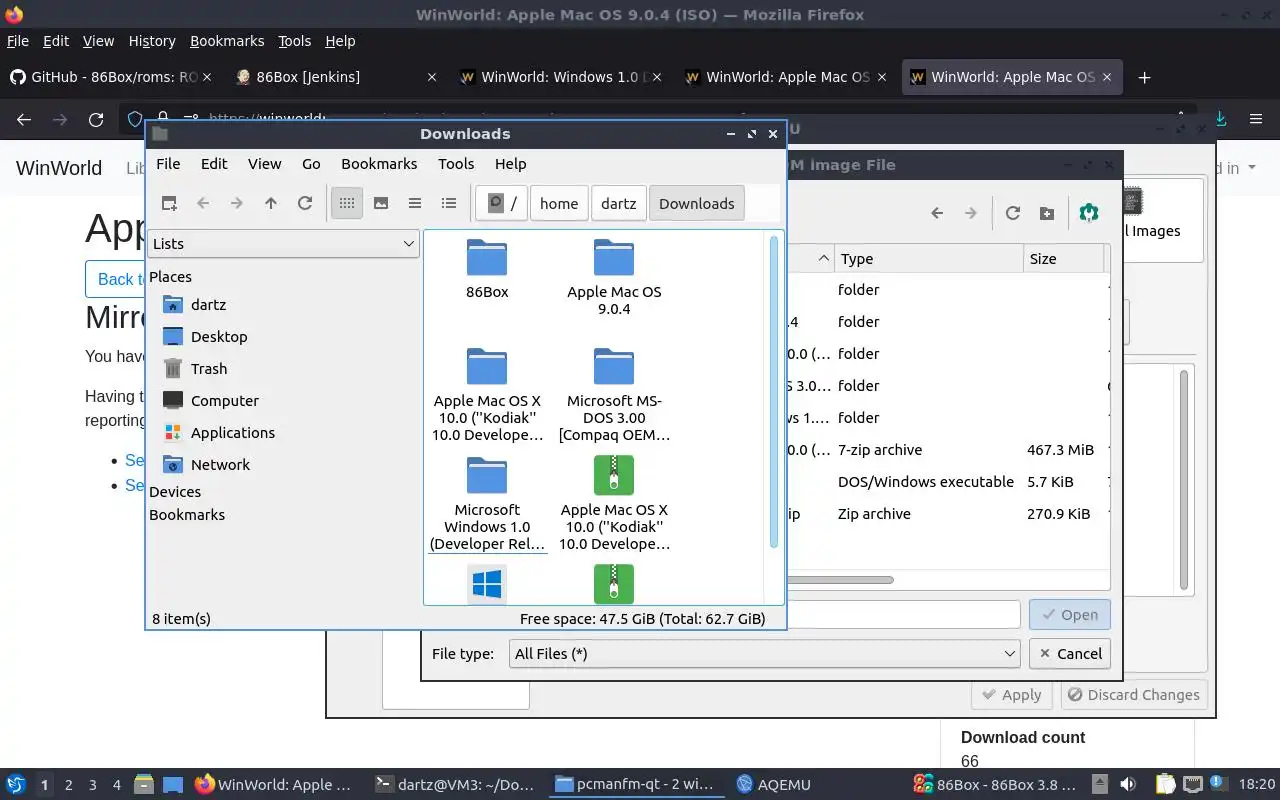Click Apply button in AQEMU window
1280x800 pixels.
point(1012,695)
